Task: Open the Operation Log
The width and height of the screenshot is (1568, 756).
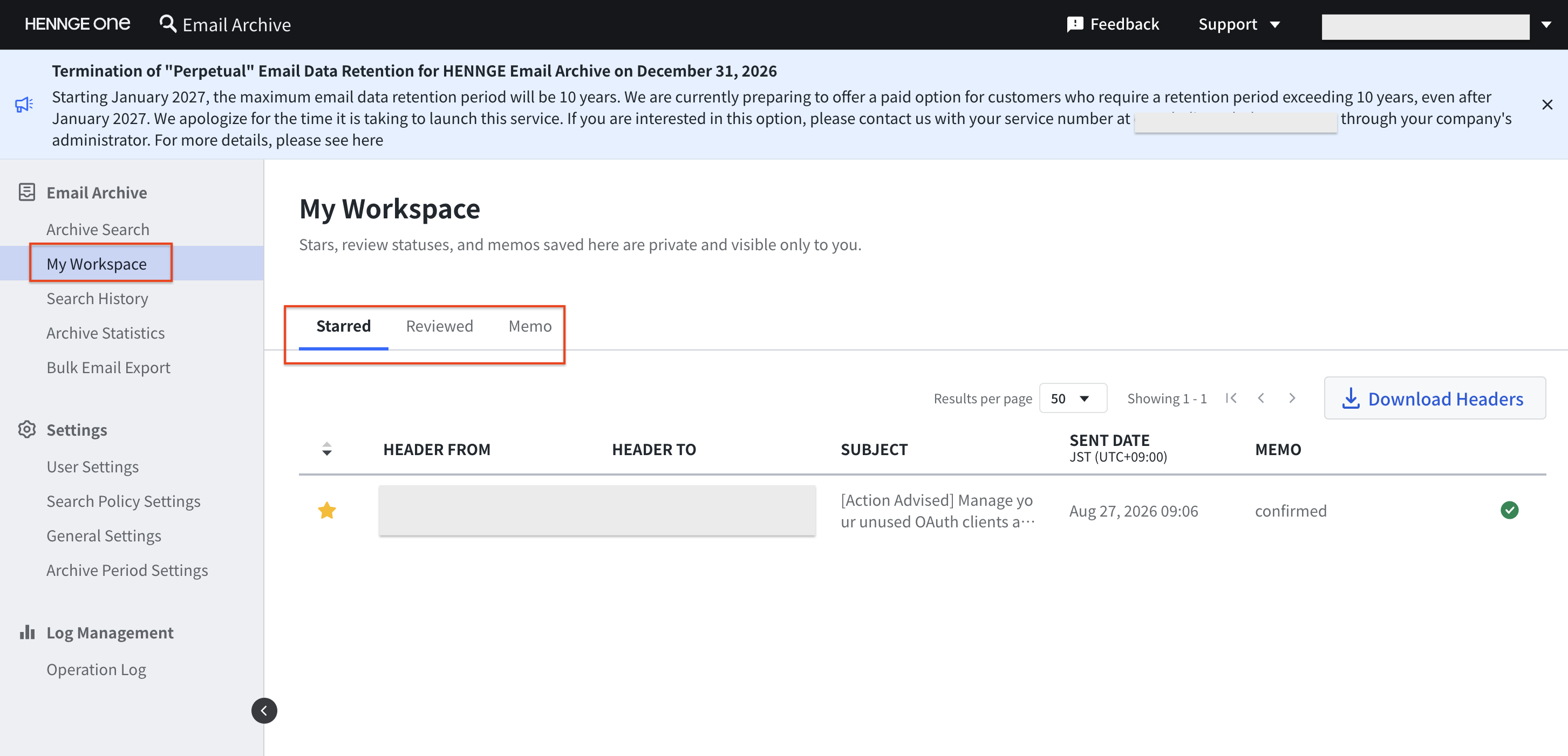Action: (x=96, y=669)
